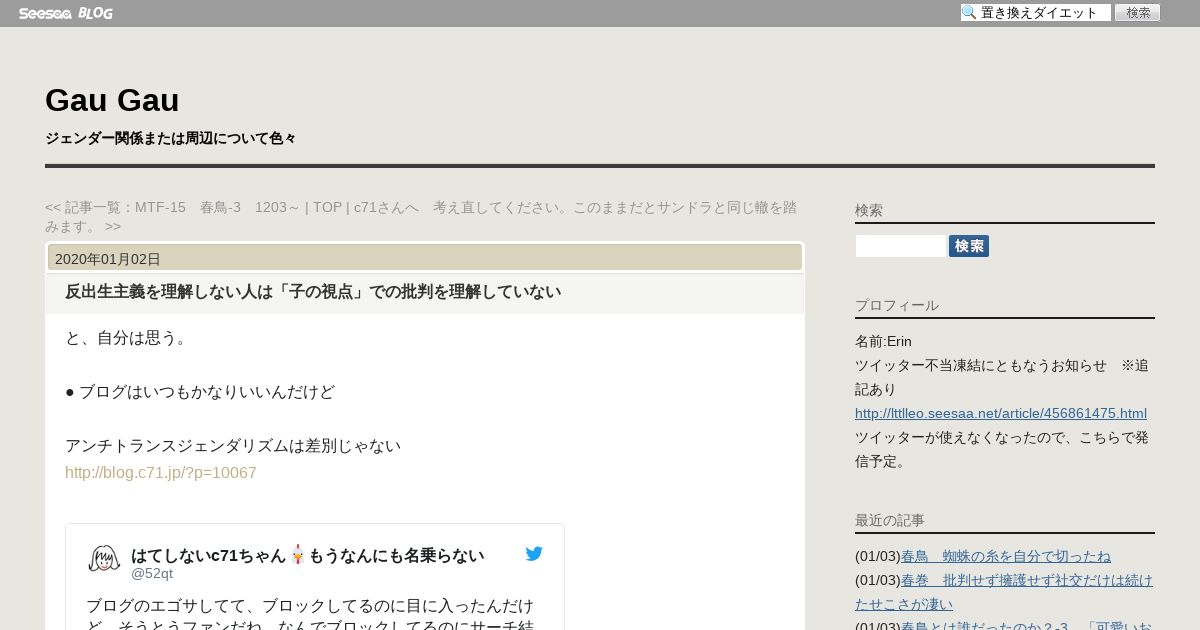Open recent article 春鳥 蜘蛛の糸を自分で切ったね

(x=1006, y=556)
